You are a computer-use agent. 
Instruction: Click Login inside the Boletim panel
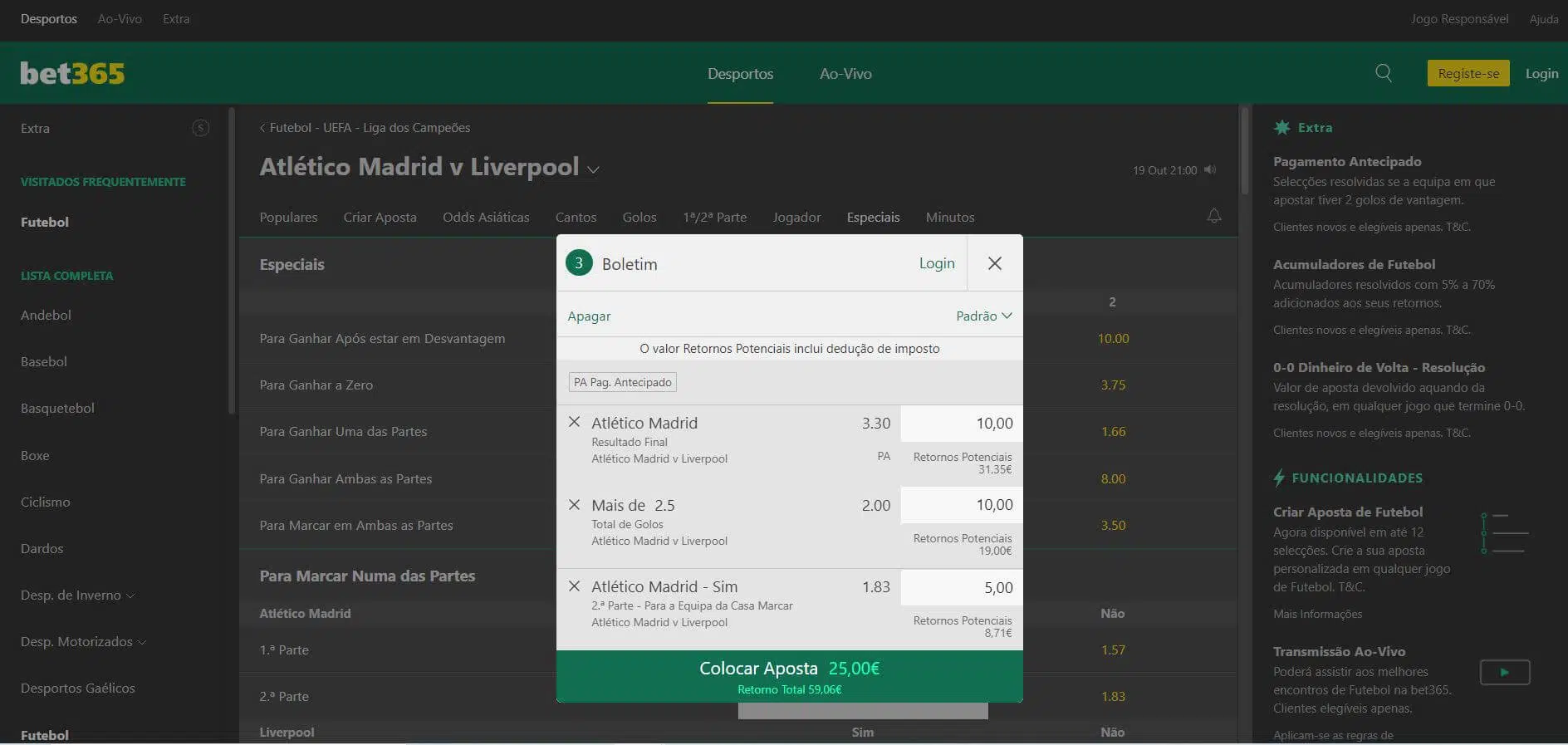tap(937, 262)
